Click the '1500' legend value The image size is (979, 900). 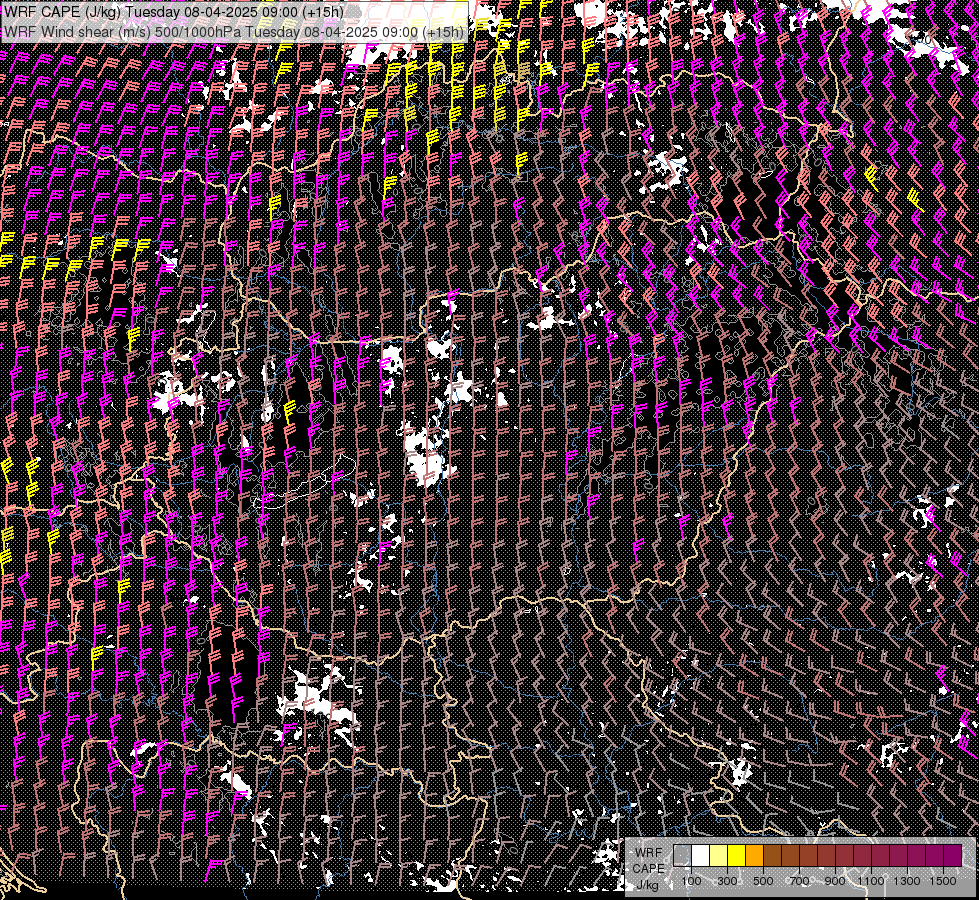tap(943, 881)
